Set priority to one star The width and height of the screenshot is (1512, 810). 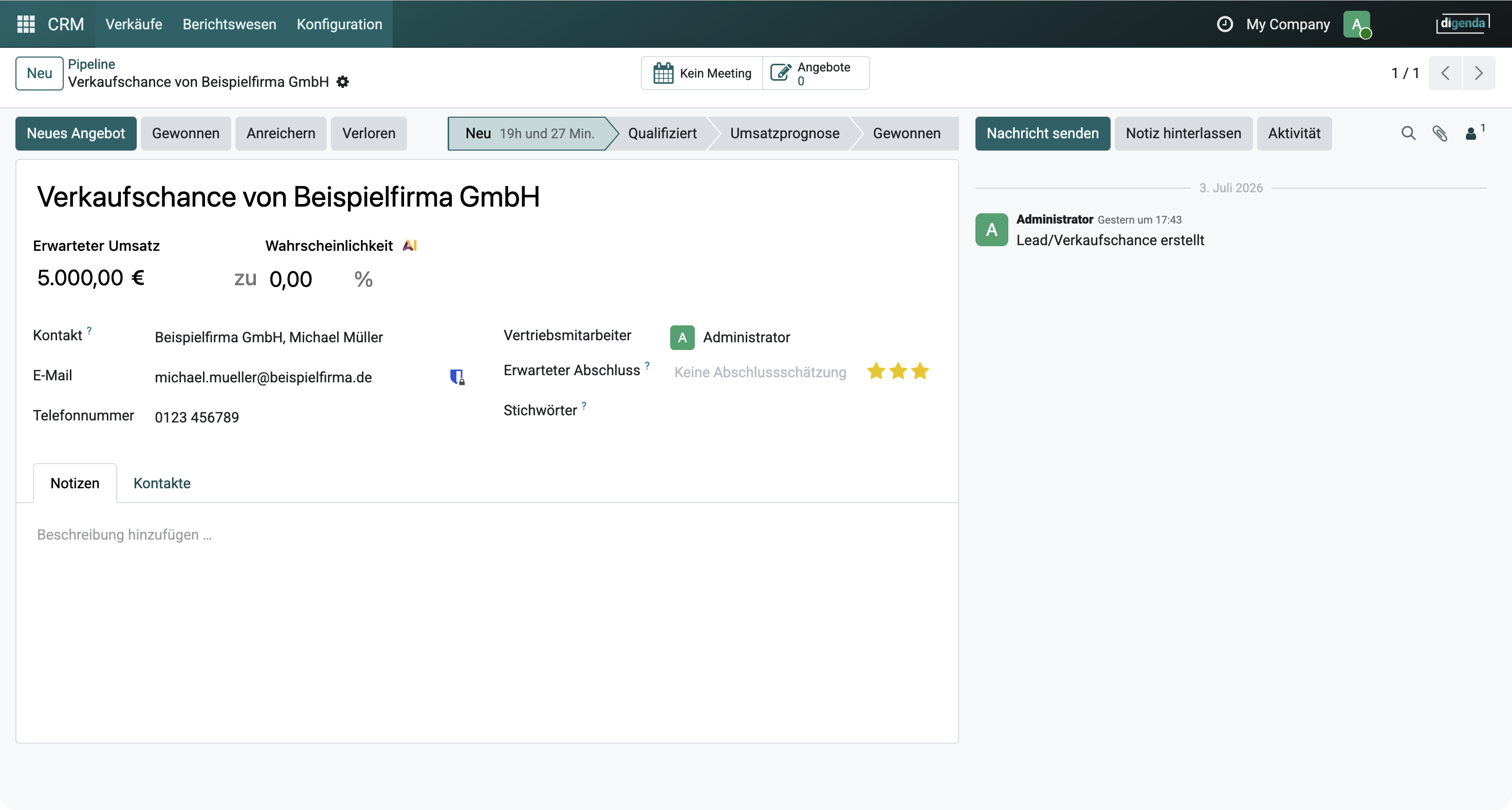pos(876,371)
